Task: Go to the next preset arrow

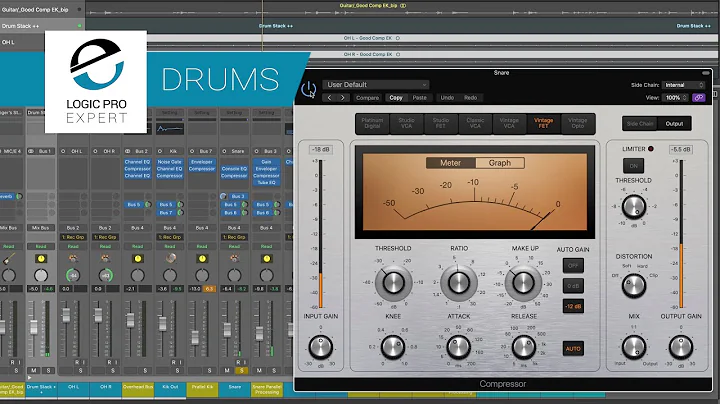Action: coord(343,97)
